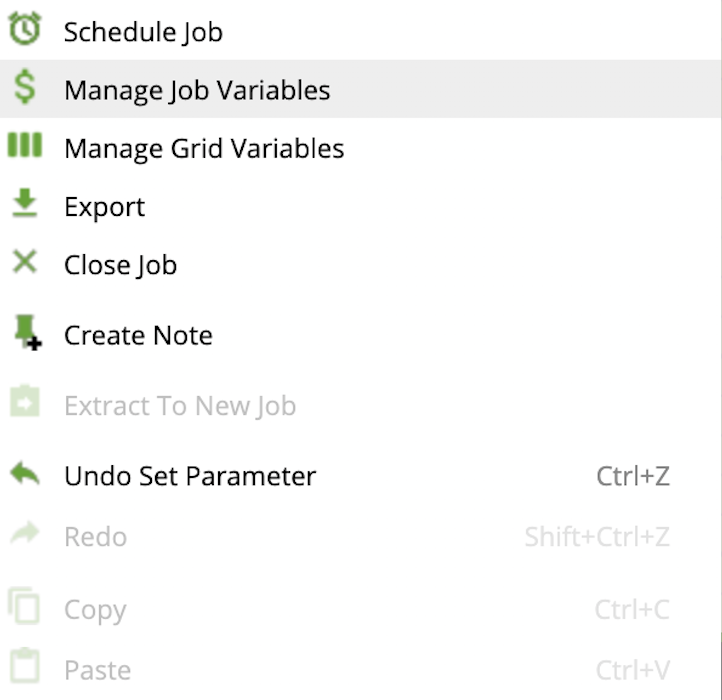Viewport: 722px width, 700px height.
Task: Click the pushpin Create Note icon
Action: pos(27,333)
